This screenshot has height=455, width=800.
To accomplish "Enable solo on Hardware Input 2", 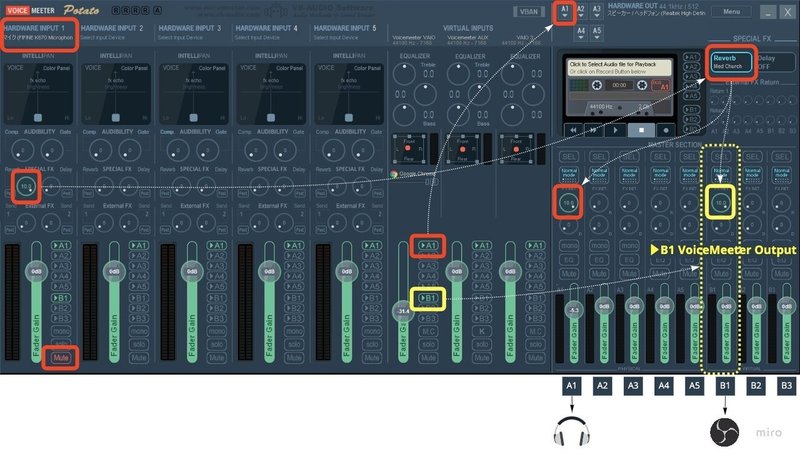I will pos(139,344).
